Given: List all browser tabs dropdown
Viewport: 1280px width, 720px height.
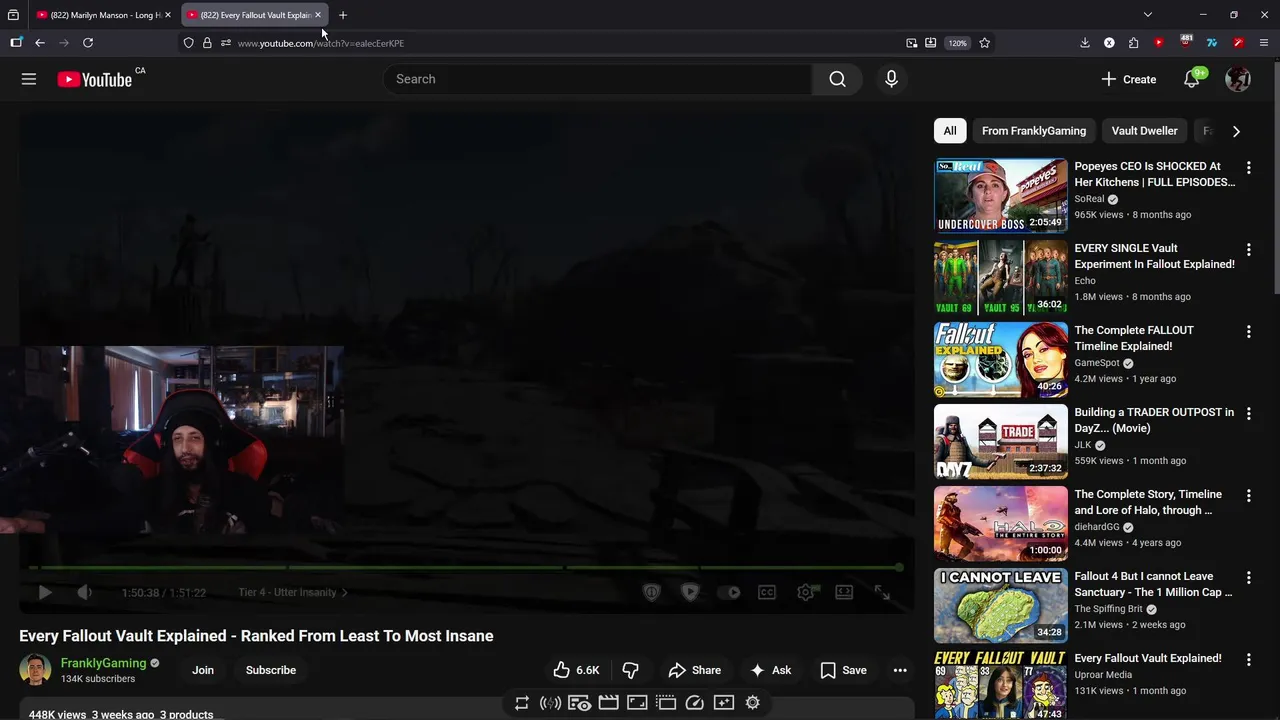Looking at the screenshot, I should (1148, 15).
